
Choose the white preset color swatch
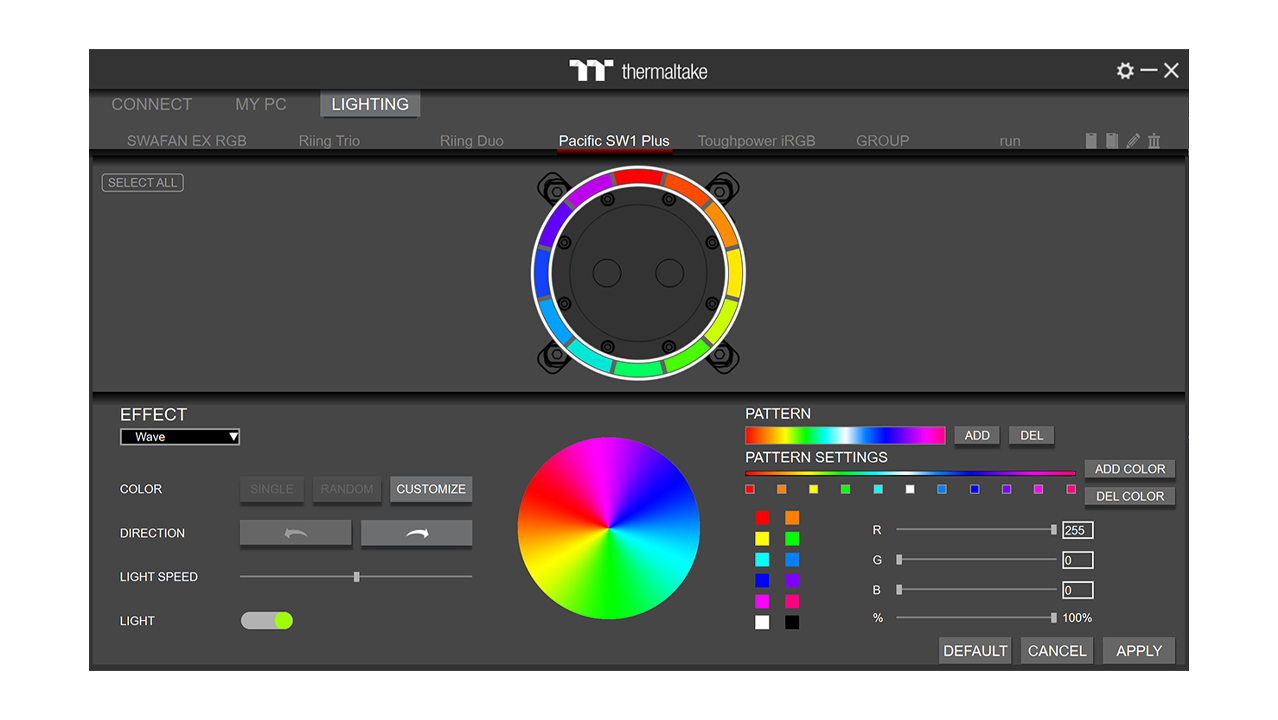coord(762,622)
